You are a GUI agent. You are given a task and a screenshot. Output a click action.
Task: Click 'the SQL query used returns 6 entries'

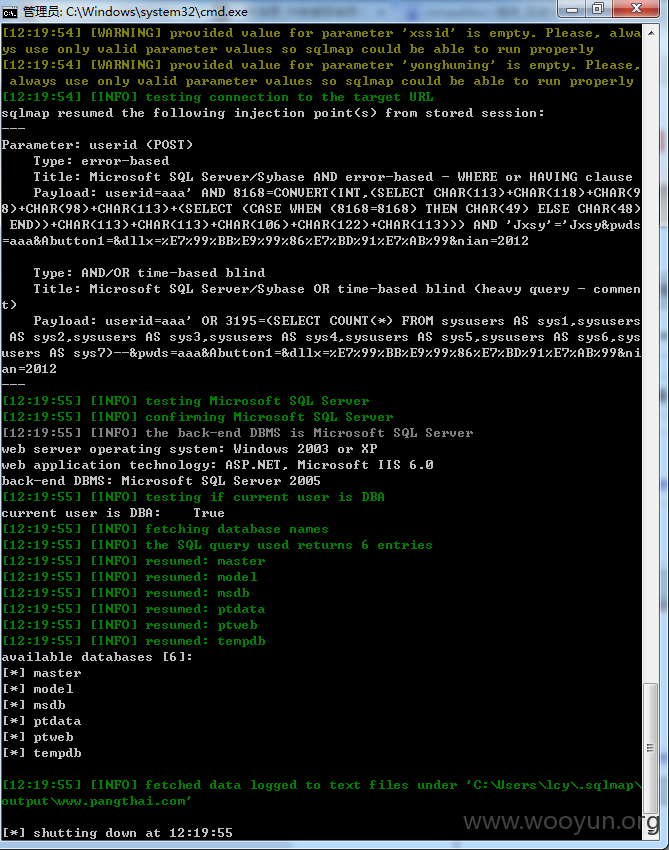click(217, 545)
